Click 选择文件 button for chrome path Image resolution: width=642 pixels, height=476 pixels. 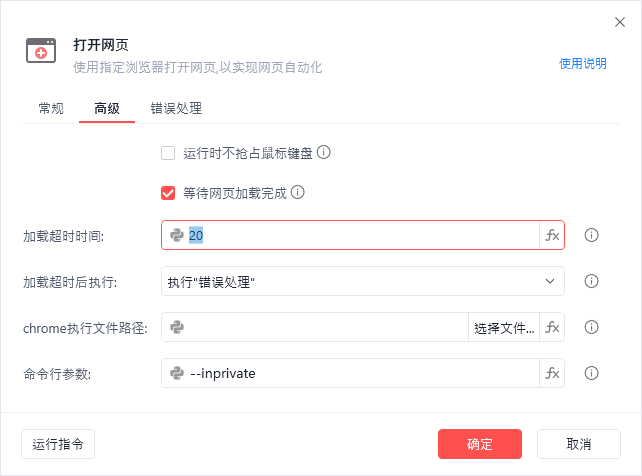pos(504,327)
